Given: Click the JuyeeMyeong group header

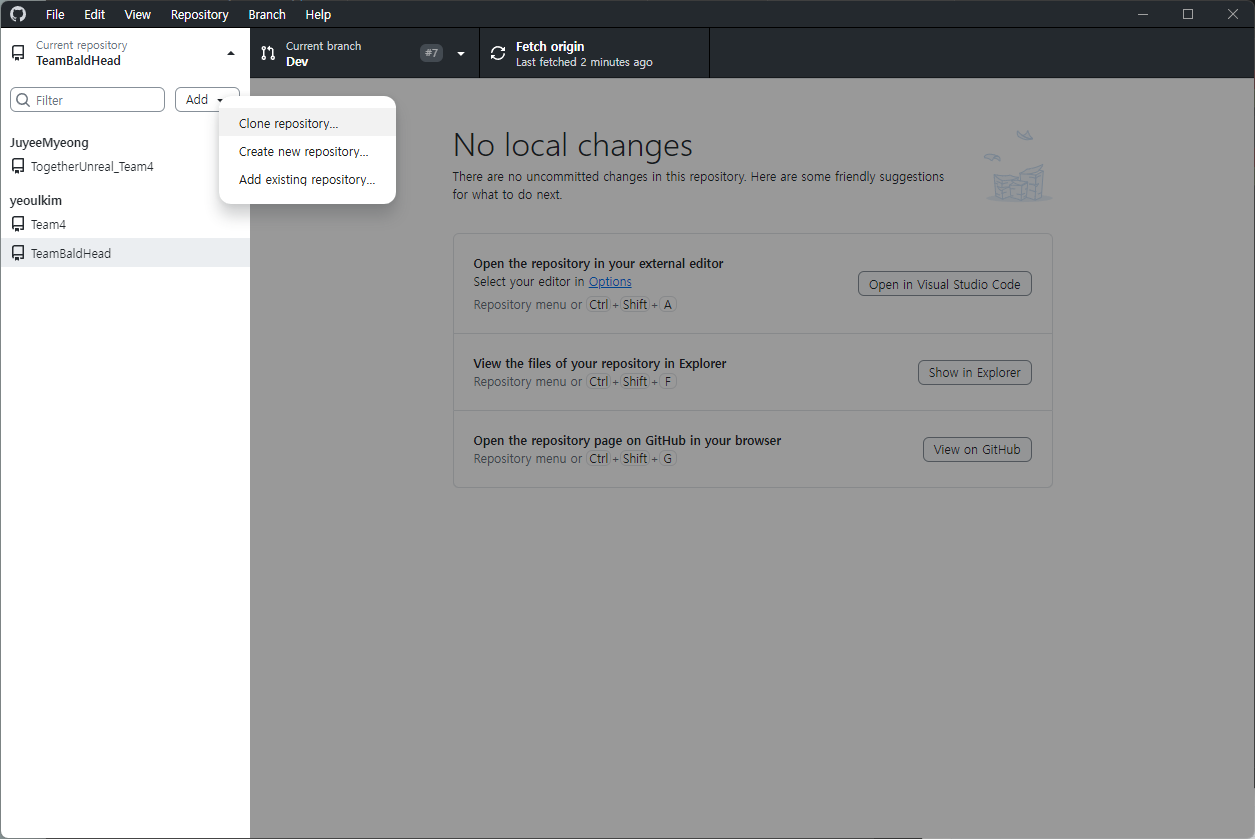Looking at the screenshot, I should (49, 143).
